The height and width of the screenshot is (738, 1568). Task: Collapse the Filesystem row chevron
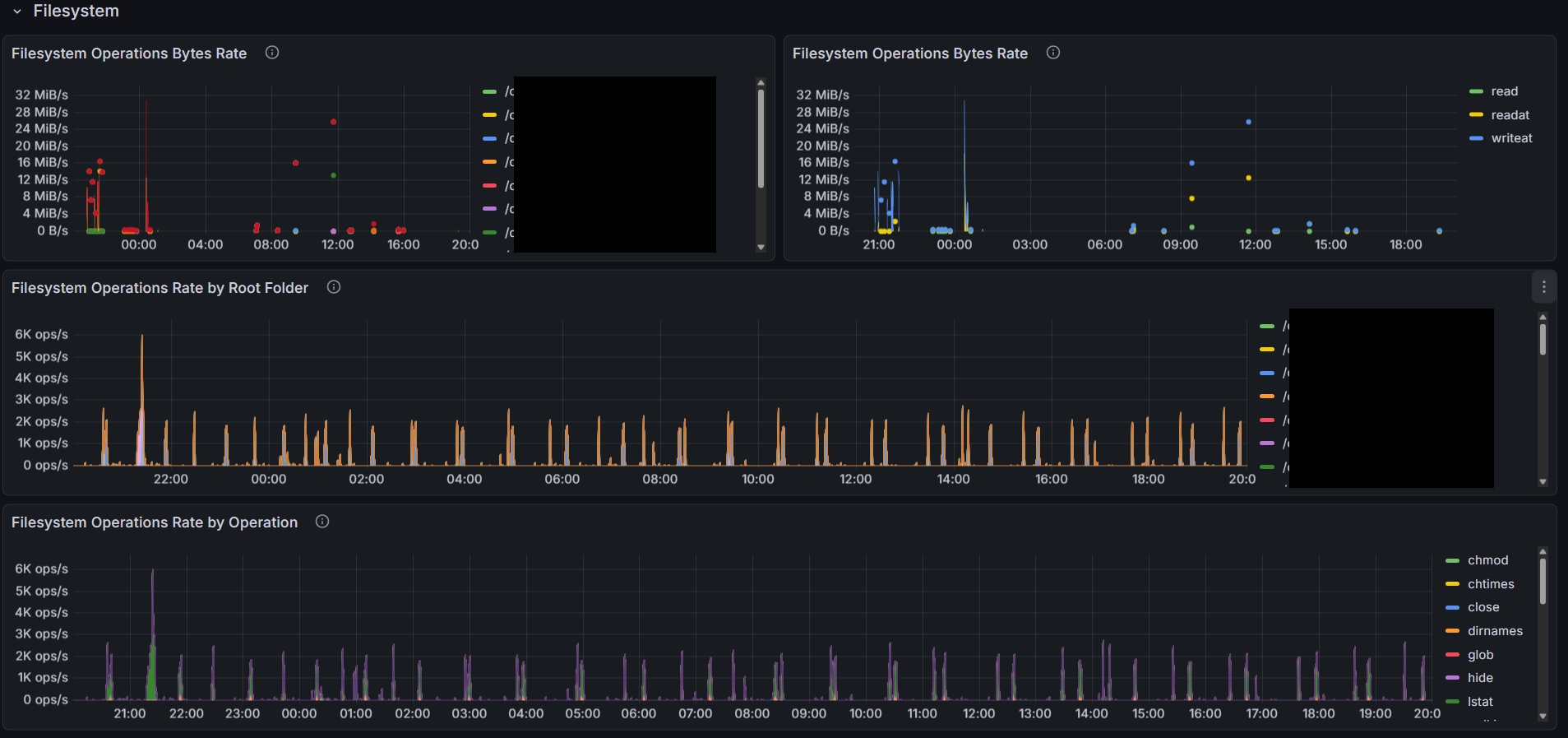click(17, 12)
